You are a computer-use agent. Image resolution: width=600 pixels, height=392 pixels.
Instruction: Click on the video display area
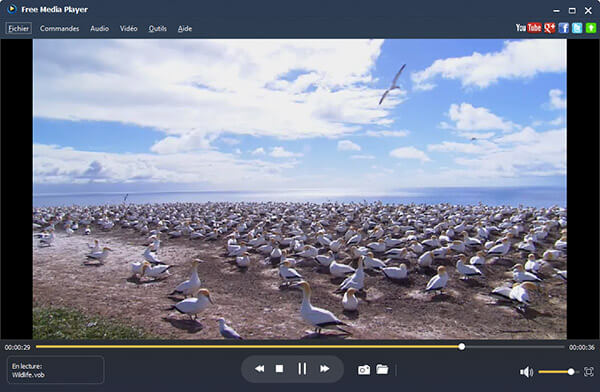[300, 189]
